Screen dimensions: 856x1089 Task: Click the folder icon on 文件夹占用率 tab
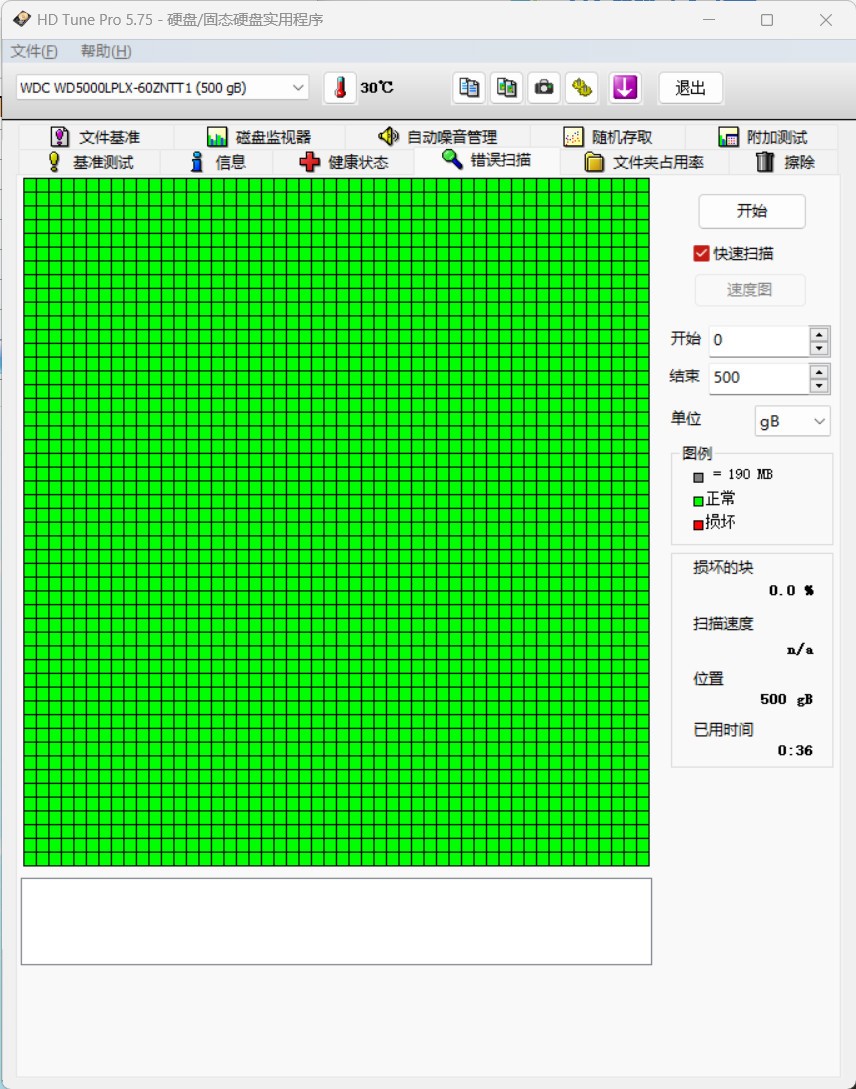pos(594,163)
